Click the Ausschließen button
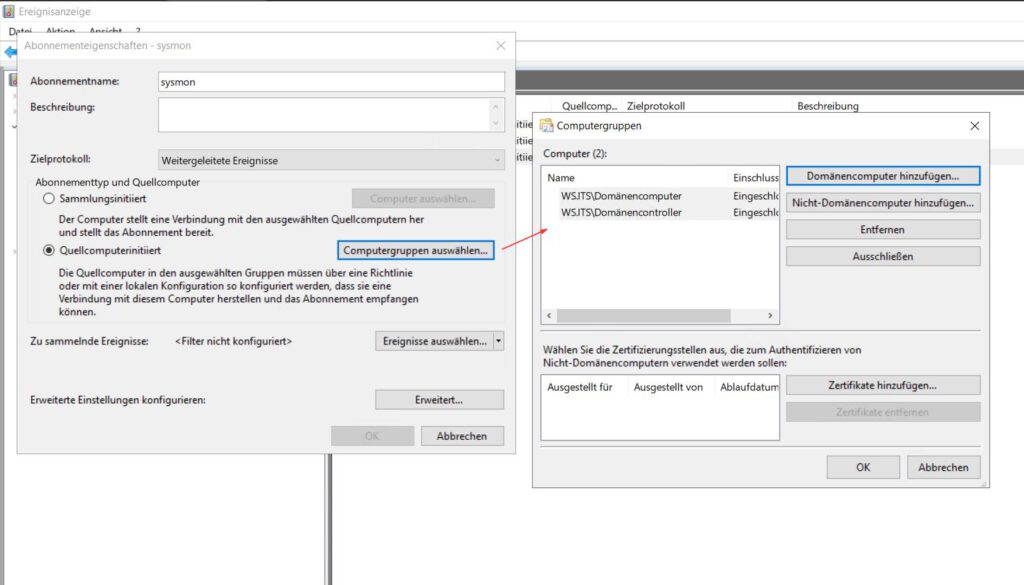Viewport: 1024px width, 585px height. pos(883,256)
